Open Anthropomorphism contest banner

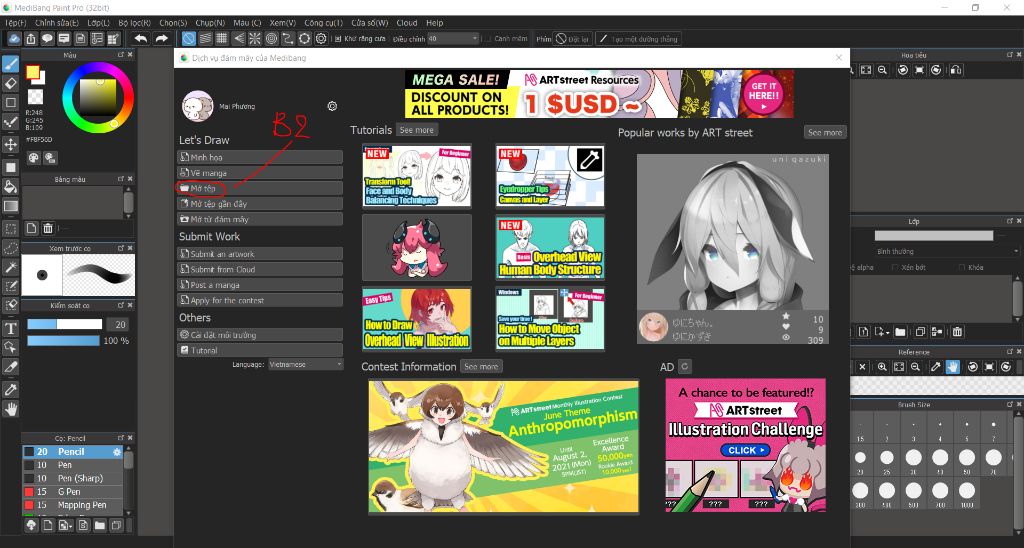coord(504,447)
